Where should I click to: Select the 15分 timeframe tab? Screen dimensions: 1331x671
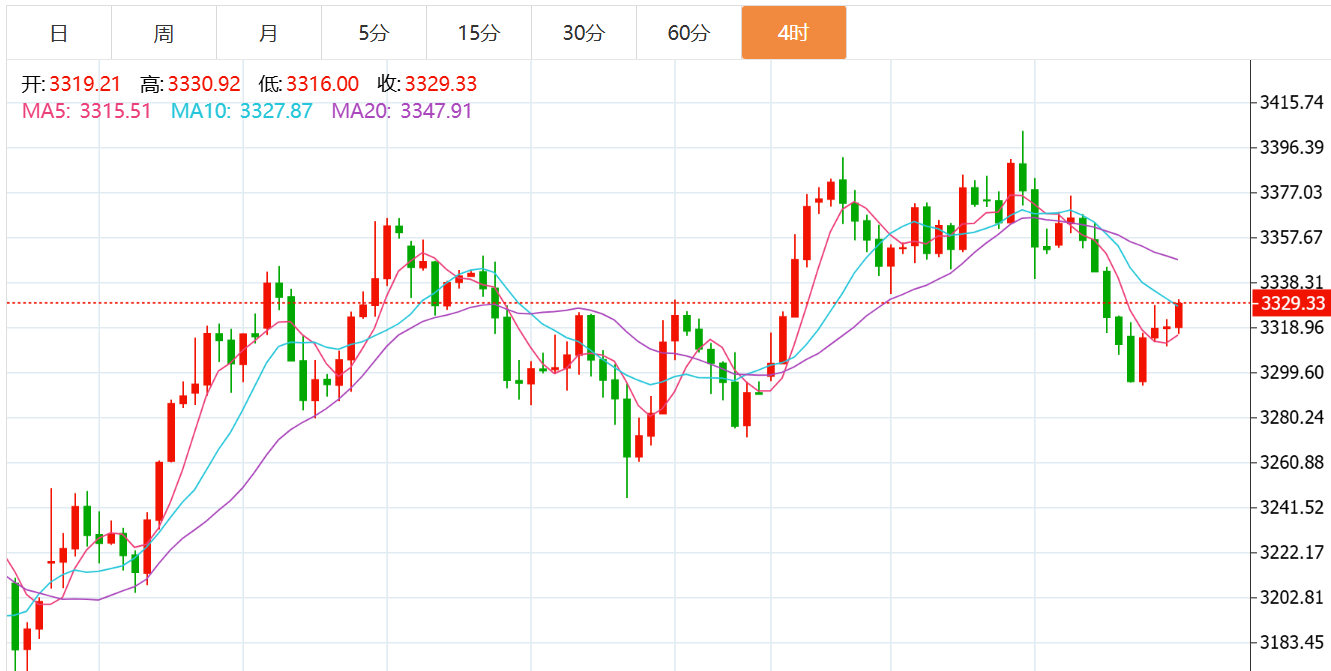[479, 33]
